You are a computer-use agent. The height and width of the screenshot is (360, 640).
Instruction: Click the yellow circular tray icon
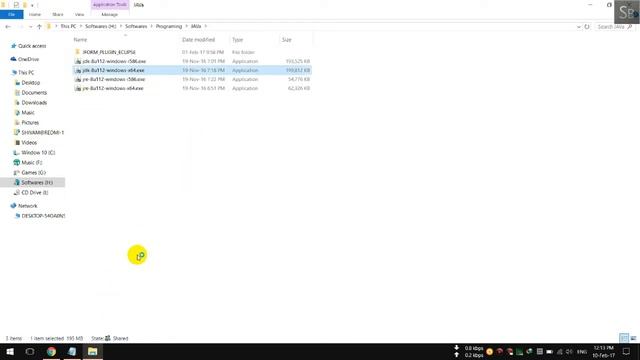coord(489,352)
